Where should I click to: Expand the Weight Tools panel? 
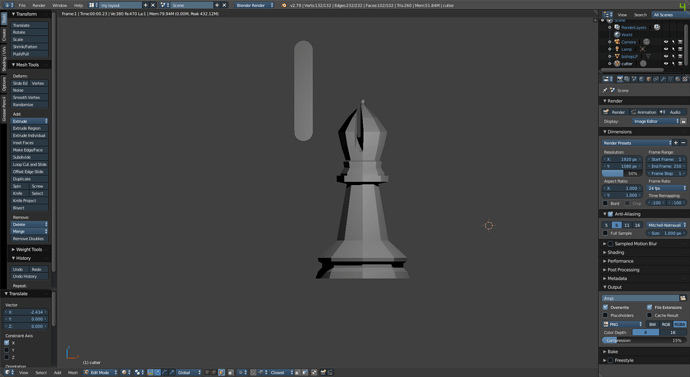[x=29, y=249]
